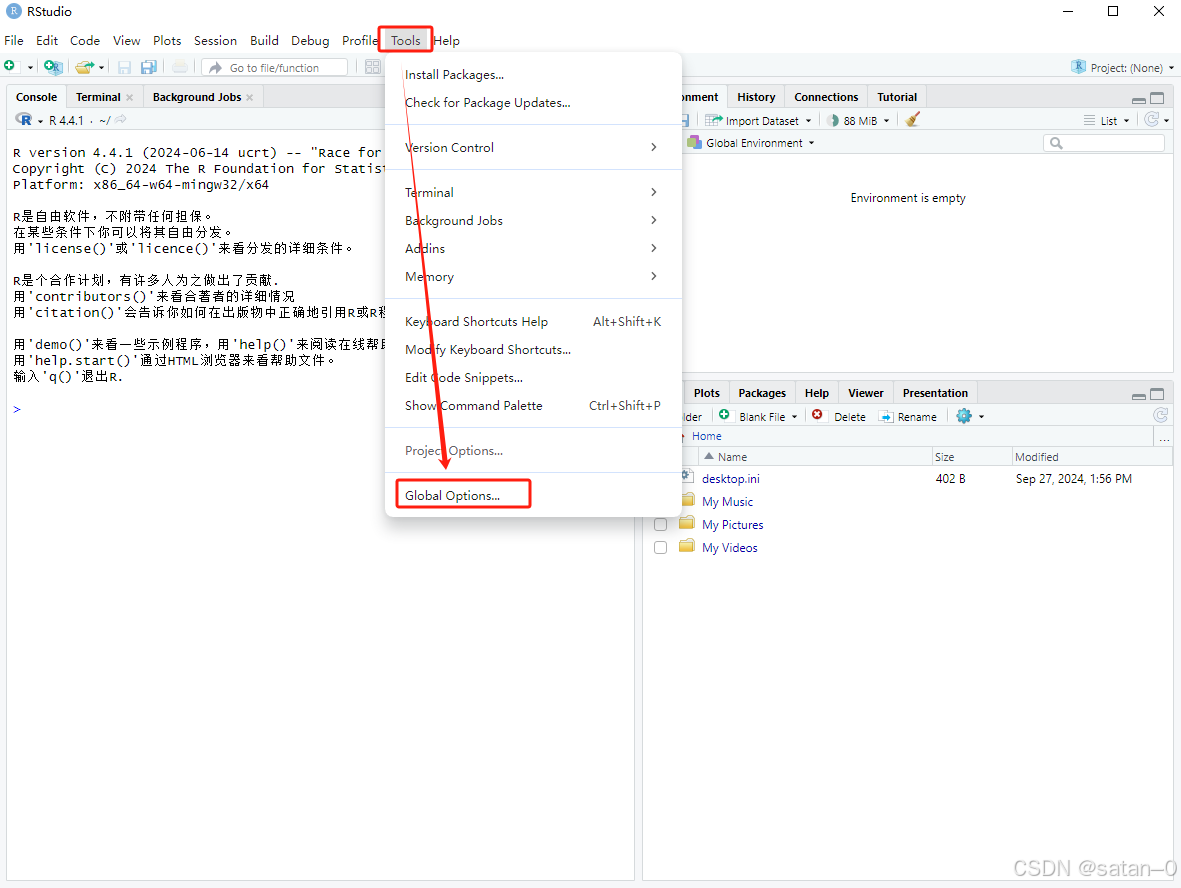This screenshot has height=888, width=1181.
Task: Tick the checkbox beside My Pictures
Action: coord(661,524)
